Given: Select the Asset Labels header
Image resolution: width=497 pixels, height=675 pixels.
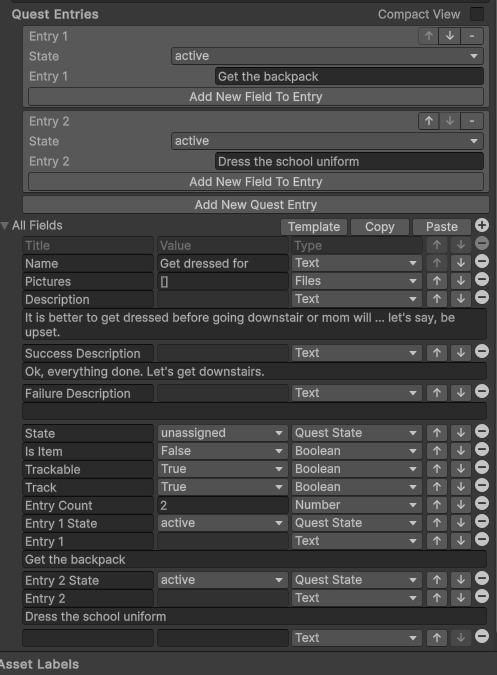Looking at the screenshot, I should point(40,664).
